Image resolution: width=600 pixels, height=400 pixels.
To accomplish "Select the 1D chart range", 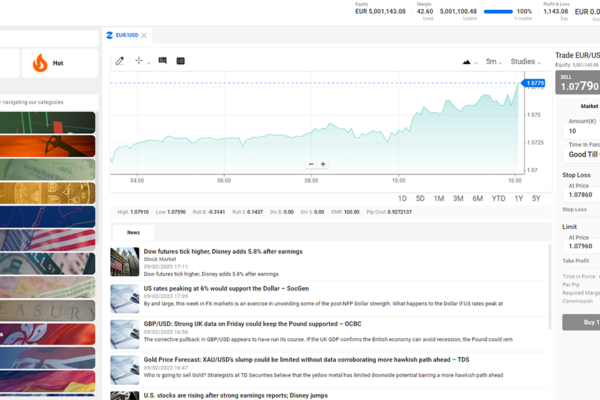I will 402,198.
